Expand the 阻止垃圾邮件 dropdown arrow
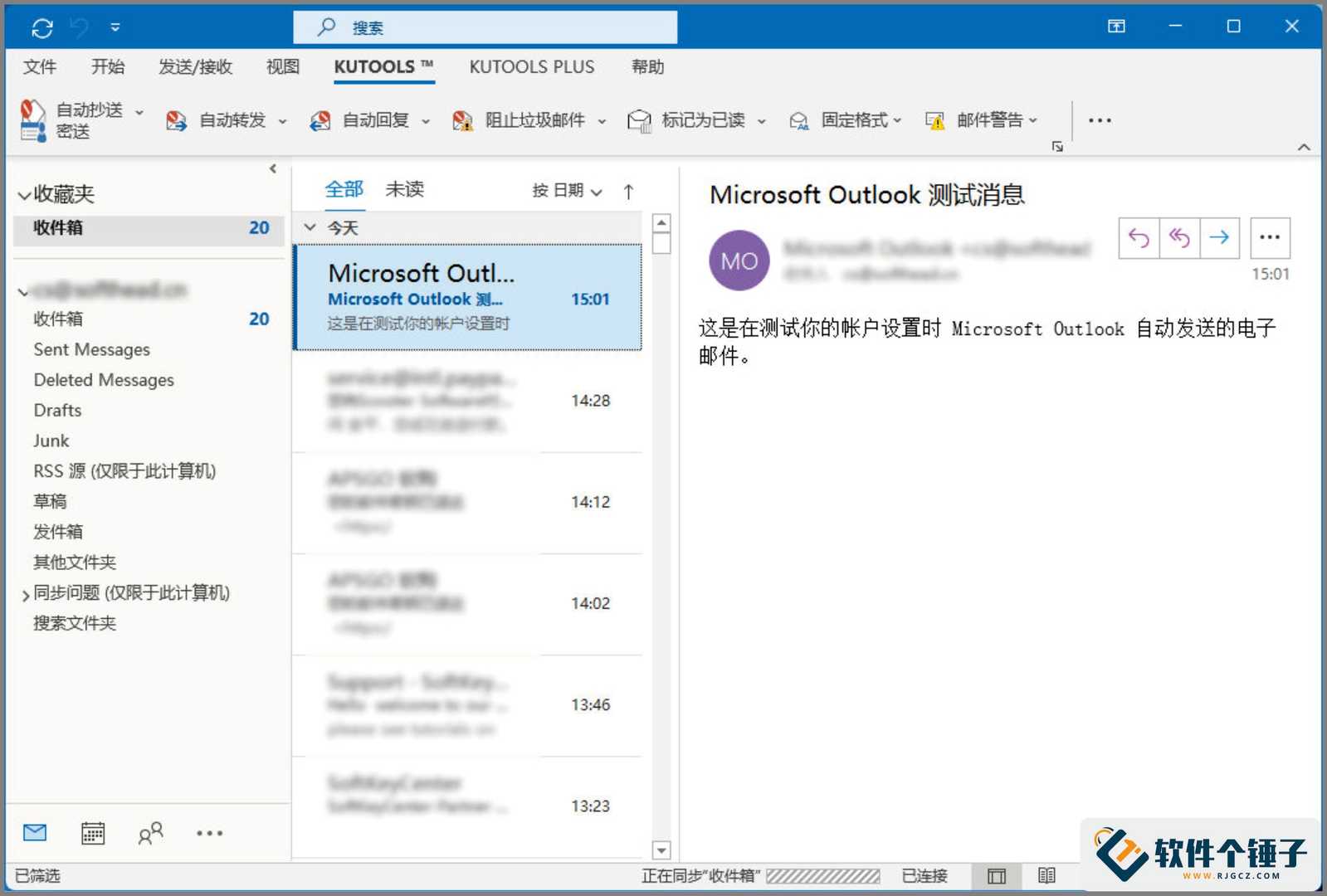This screenshot has height=896, width=1327. [602, 121]
